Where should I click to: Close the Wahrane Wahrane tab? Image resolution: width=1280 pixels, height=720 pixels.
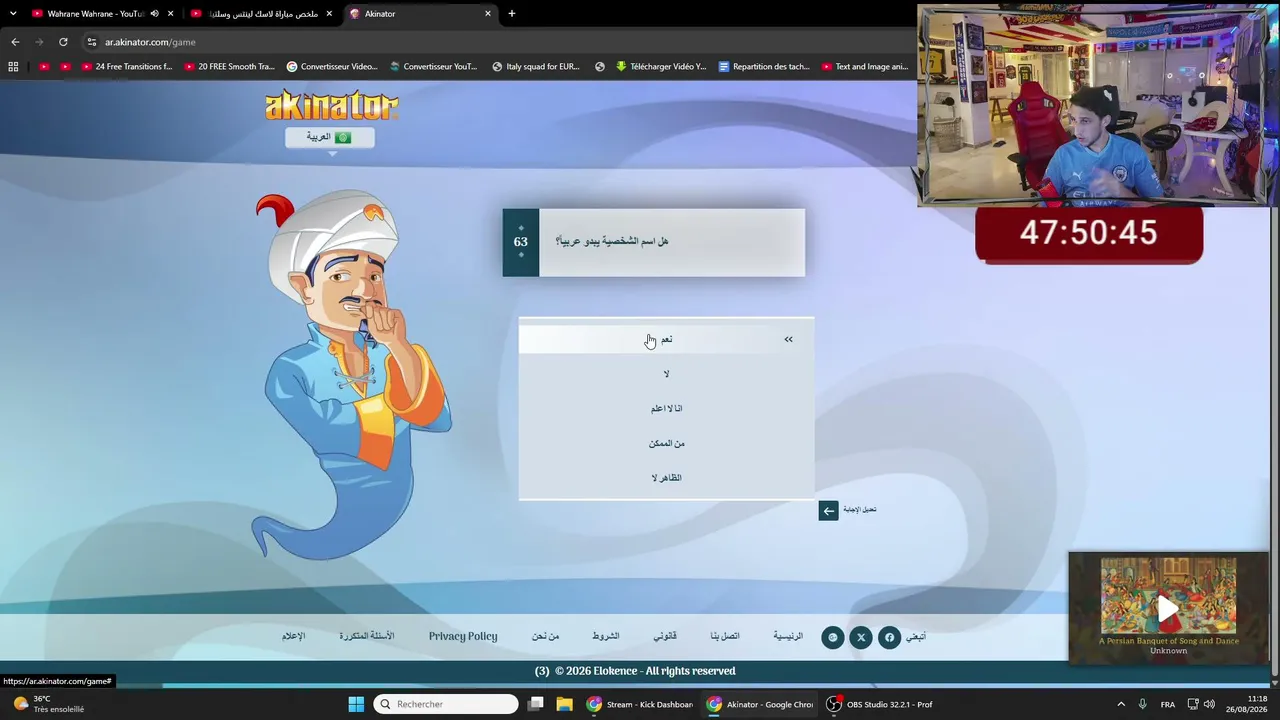tap(171, 14)
